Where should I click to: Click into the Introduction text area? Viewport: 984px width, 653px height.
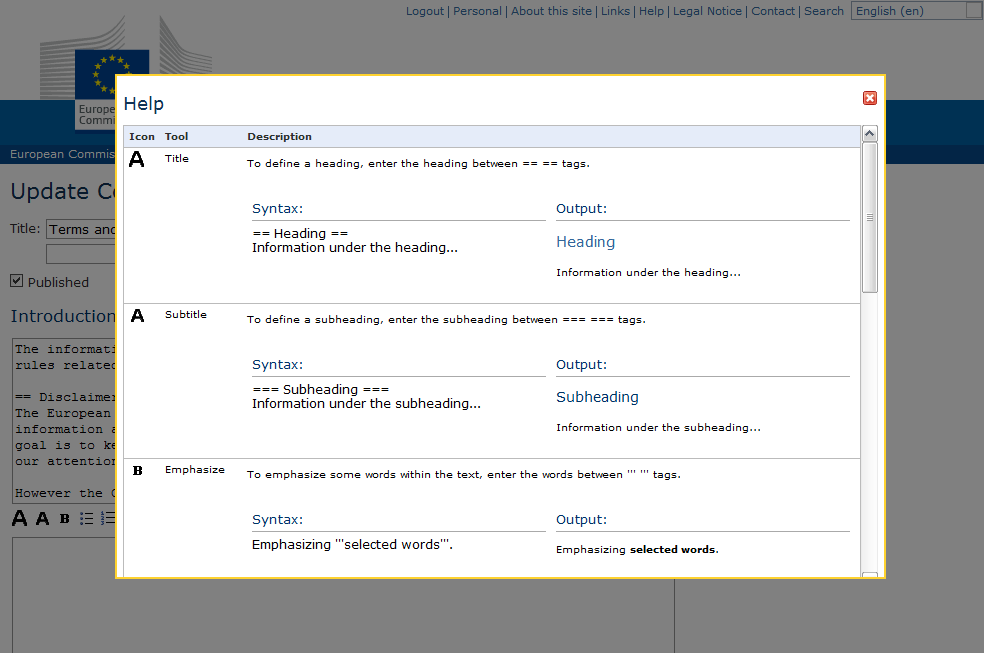click(64, 421)
